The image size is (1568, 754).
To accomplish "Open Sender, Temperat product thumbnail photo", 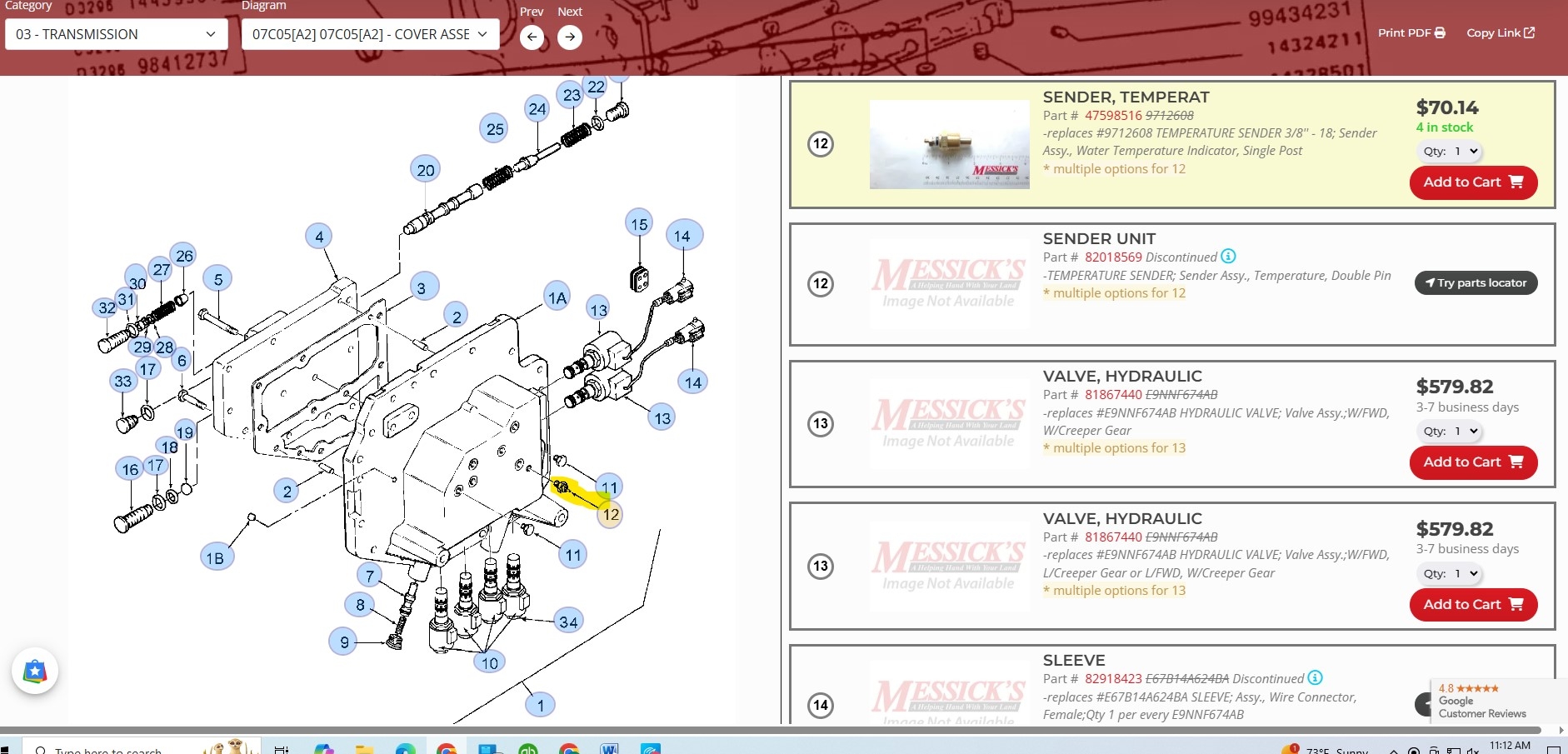I will pos(949,144).
